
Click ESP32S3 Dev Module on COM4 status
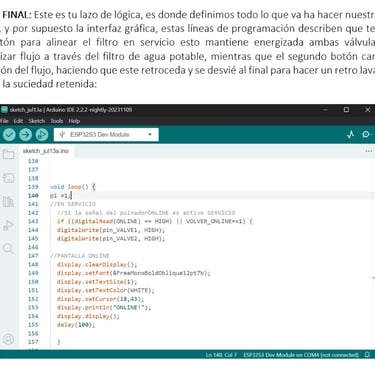point(301,355)
